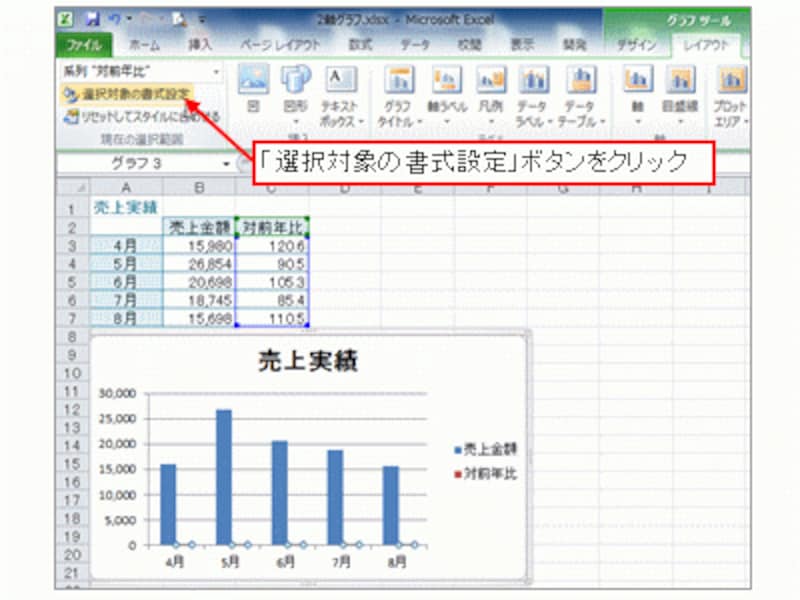
Task: Click cell showing 110.5
Action: point(272,318)
